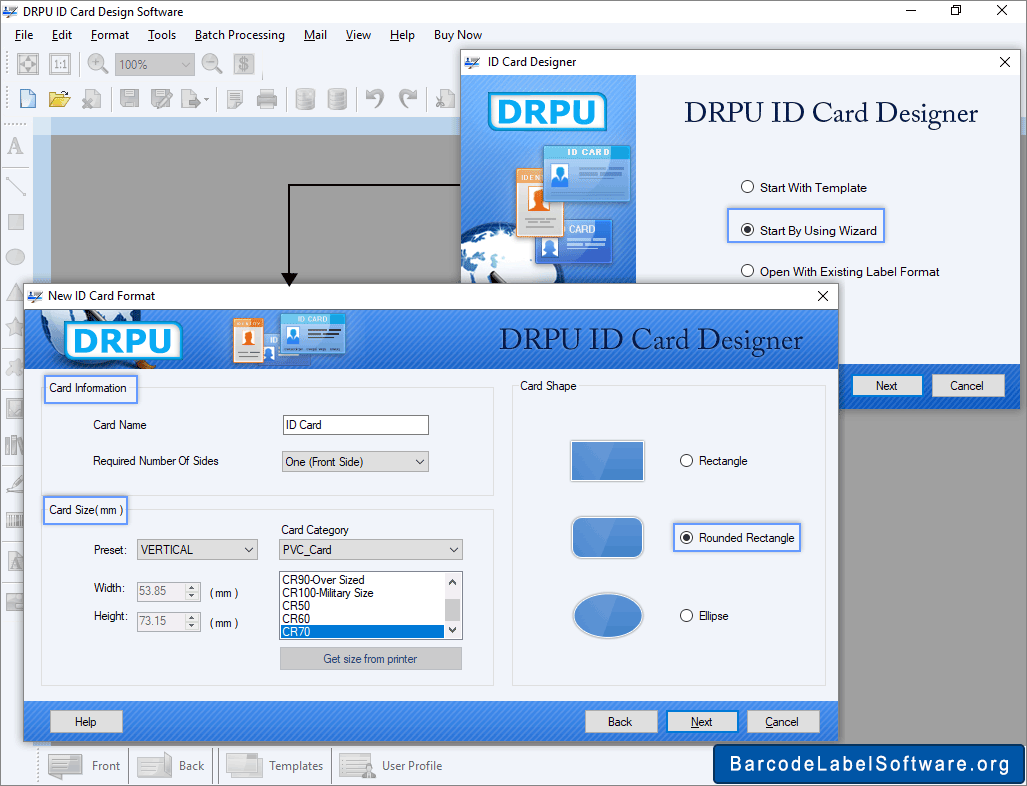Click the Templates icon at bottom
1027x786 pixels.
[x=244, y=765]
